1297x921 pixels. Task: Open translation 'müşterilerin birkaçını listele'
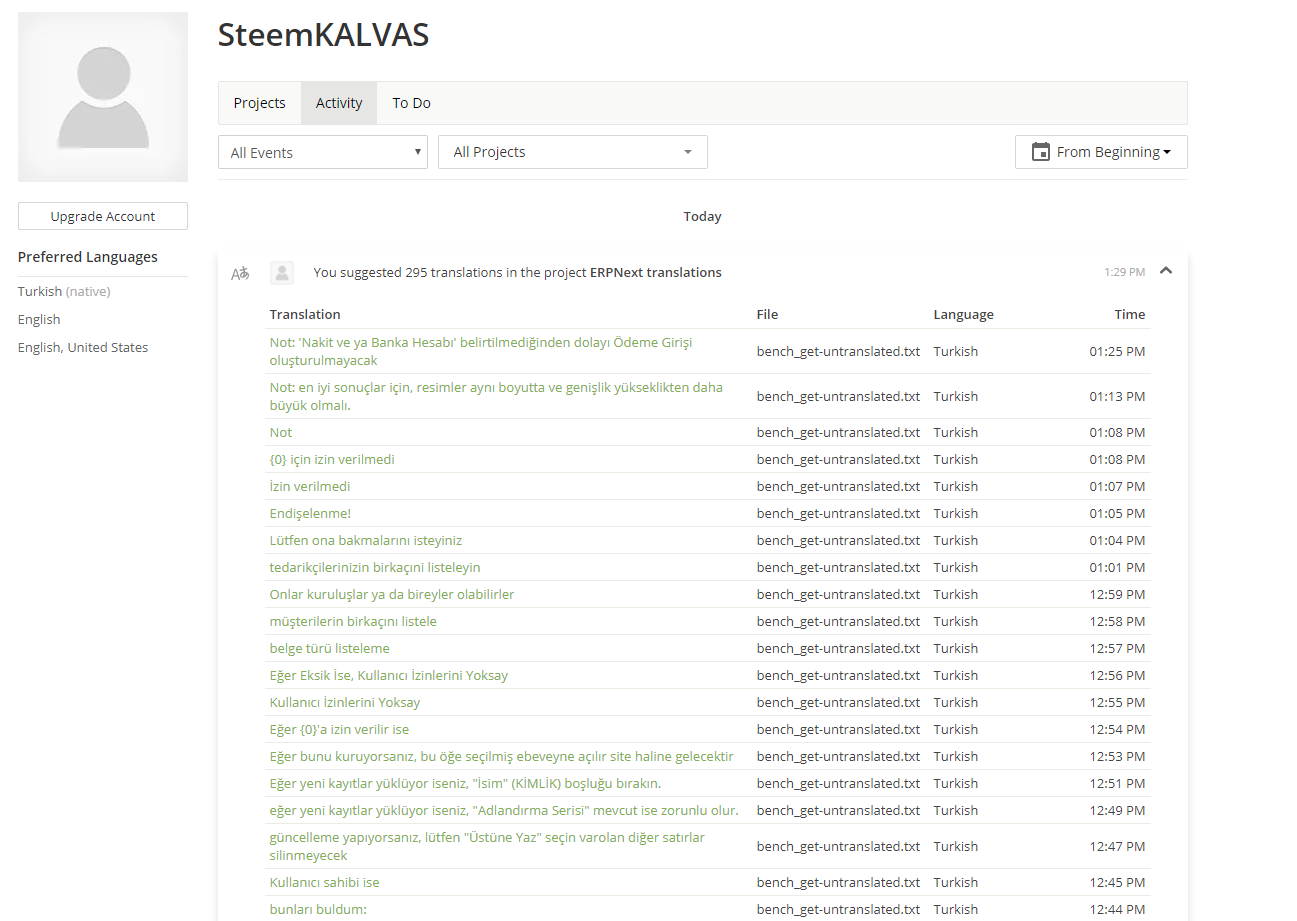click(x=353, y=621)
